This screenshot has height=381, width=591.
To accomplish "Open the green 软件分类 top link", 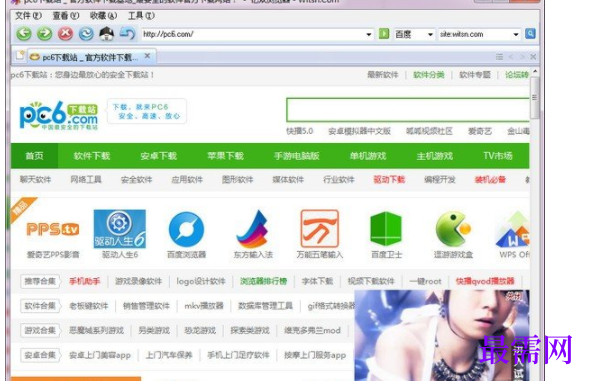I will coord(429,75).
